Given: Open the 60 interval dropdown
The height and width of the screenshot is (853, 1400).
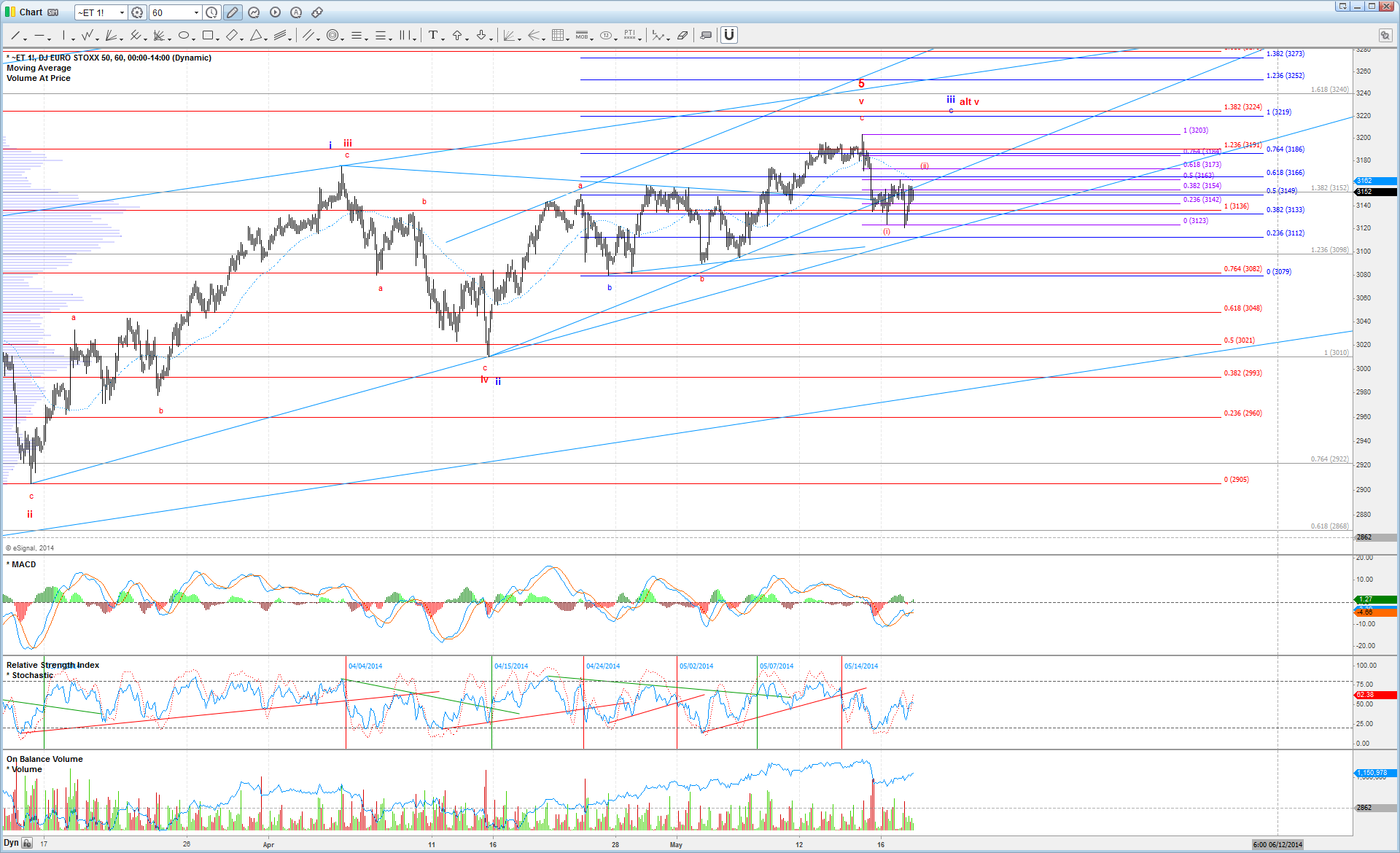Looking at the screenshot, I should click(x=196, y=12).
